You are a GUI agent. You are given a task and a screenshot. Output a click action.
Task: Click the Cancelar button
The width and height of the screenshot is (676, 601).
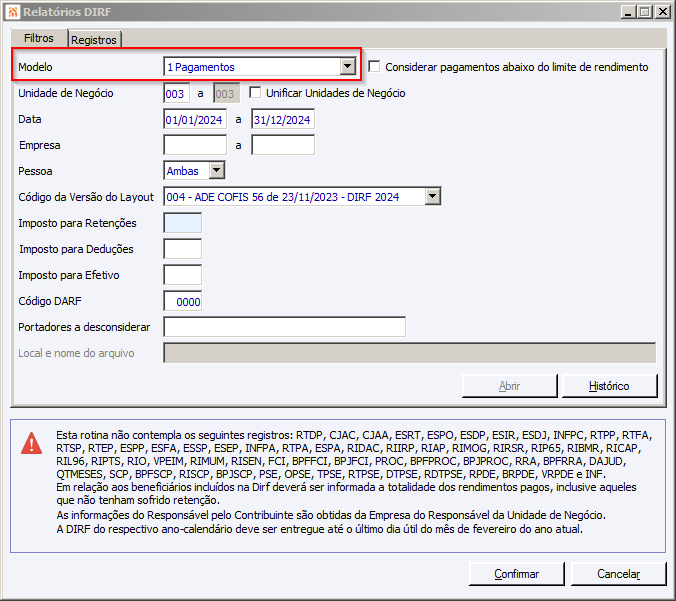(x=619, y=574)
